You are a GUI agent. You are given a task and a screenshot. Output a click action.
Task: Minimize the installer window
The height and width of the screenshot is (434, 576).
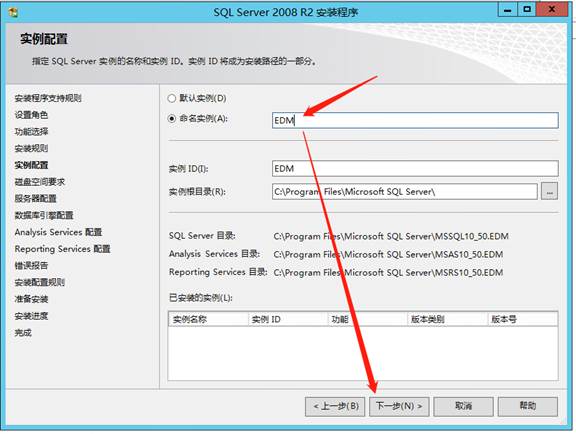tap(508, 10)
